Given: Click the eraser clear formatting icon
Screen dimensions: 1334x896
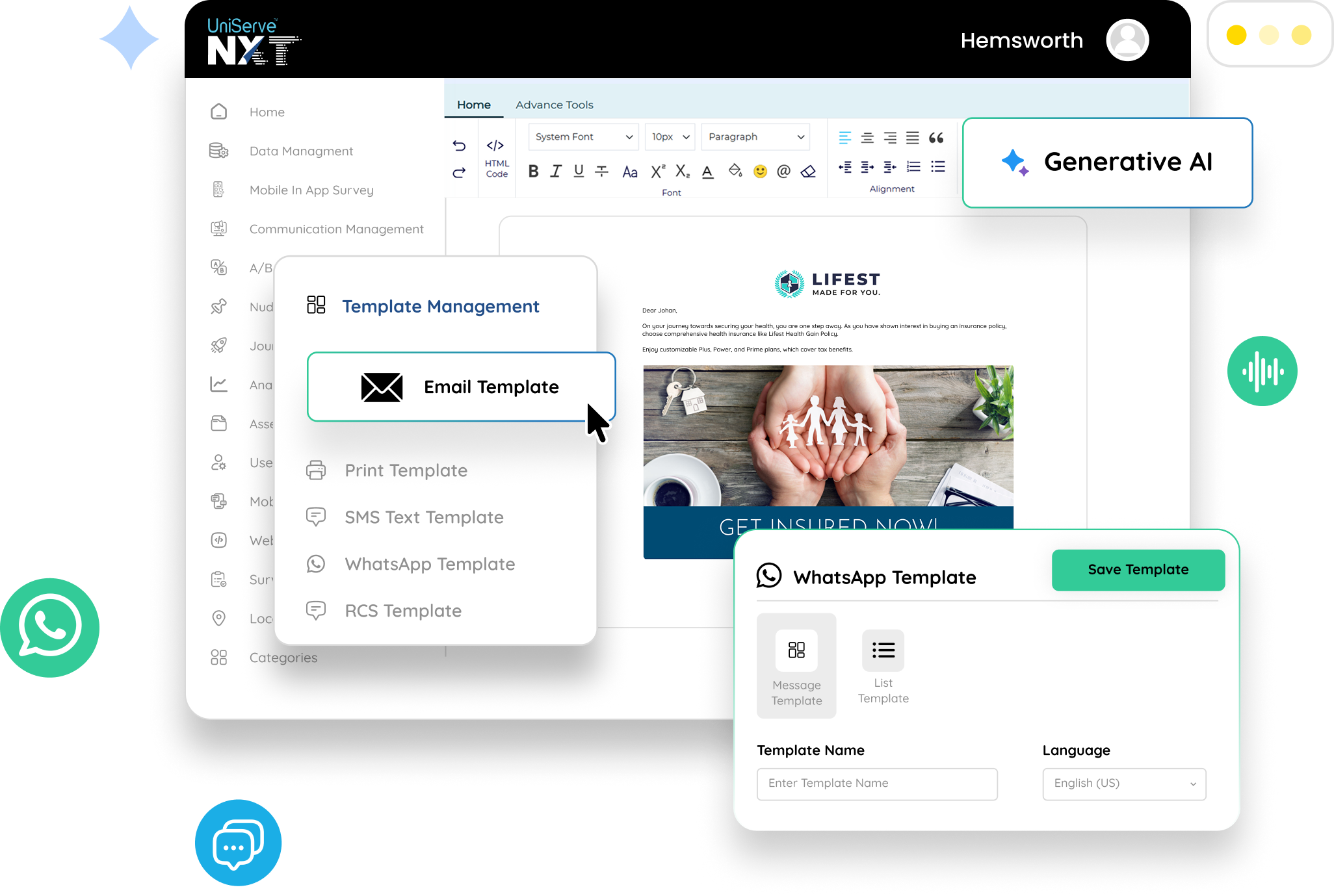Looking at the screenshot, I should pyautogui.click(x=808, y=172).
